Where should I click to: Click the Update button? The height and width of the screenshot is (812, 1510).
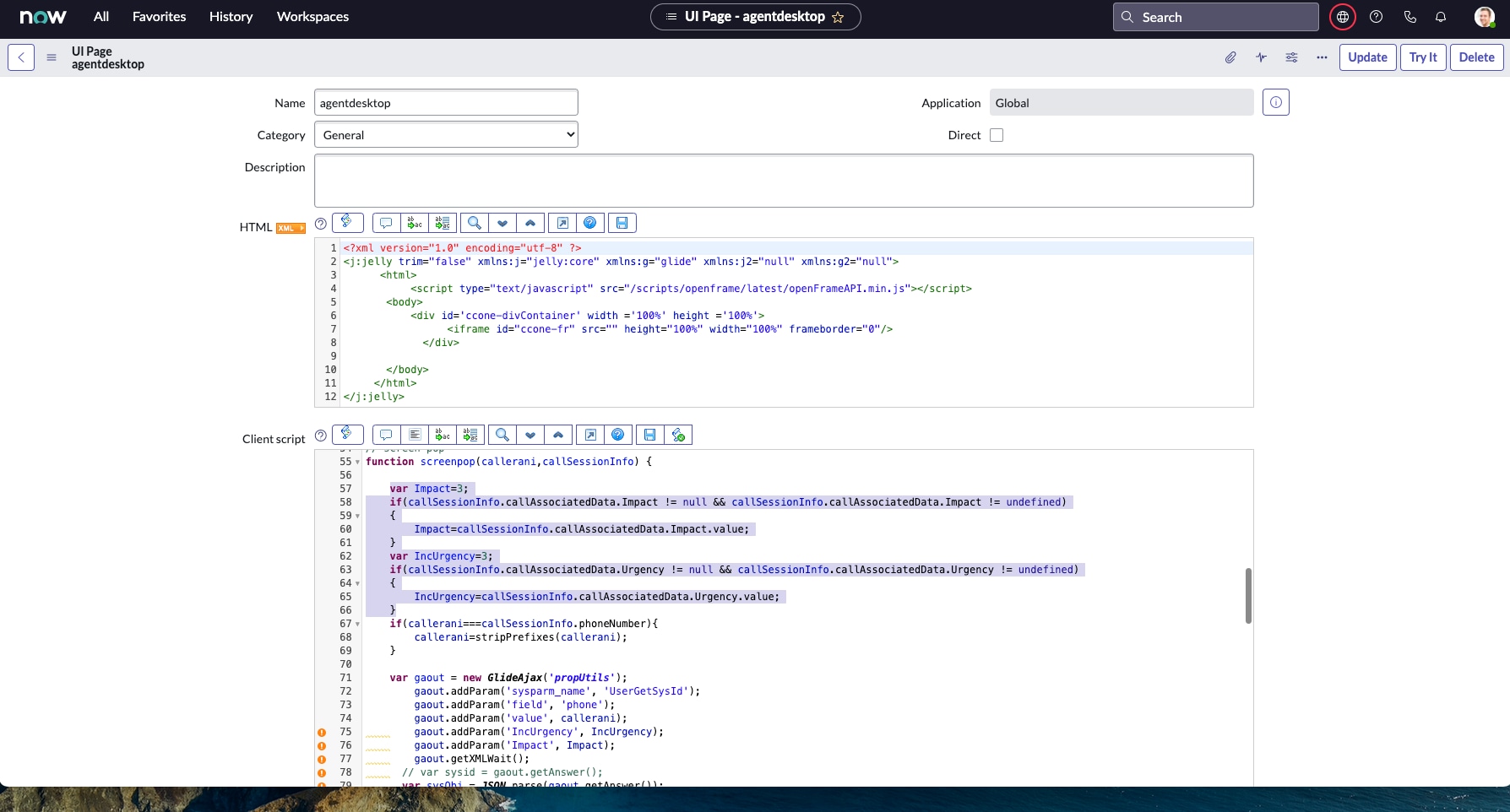(1367, 57)
